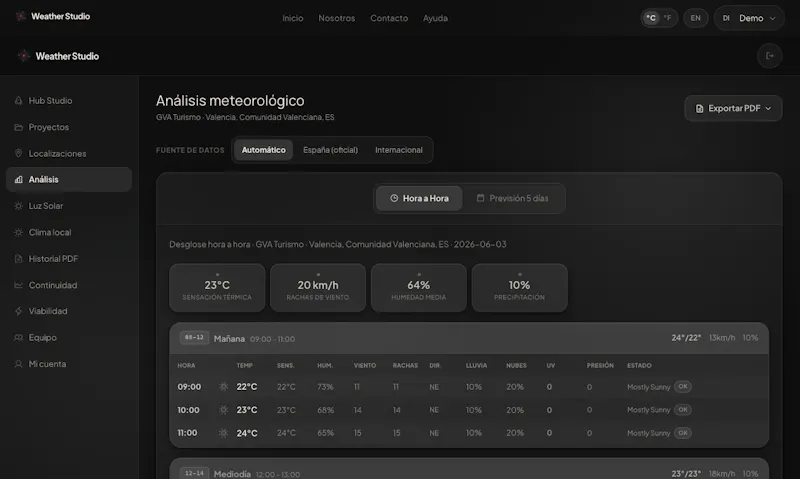Screen dimensions: 800x479
Task: Click the Hub Studio sidebar icon
Action: click(18, 100)
